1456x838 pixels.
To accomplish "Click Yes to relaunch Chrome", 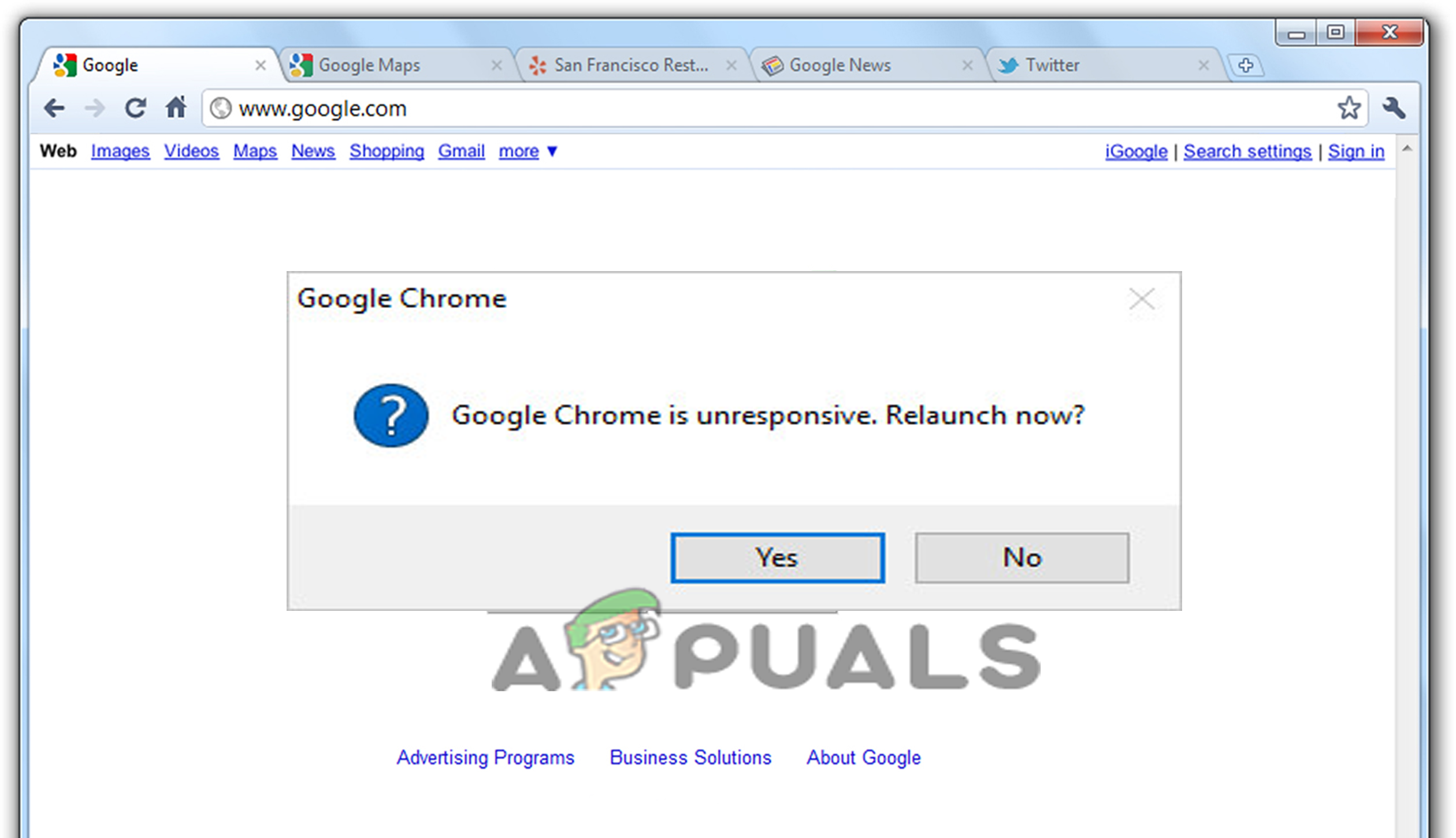I will point(779,558).
